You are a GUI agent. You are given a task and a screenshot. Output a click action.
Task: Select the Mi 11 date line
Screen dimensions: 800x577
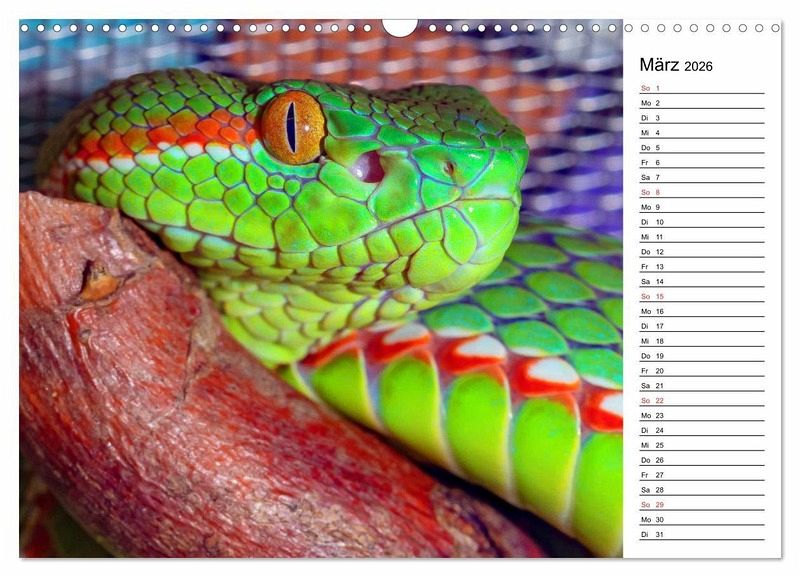tap(701, 237)
